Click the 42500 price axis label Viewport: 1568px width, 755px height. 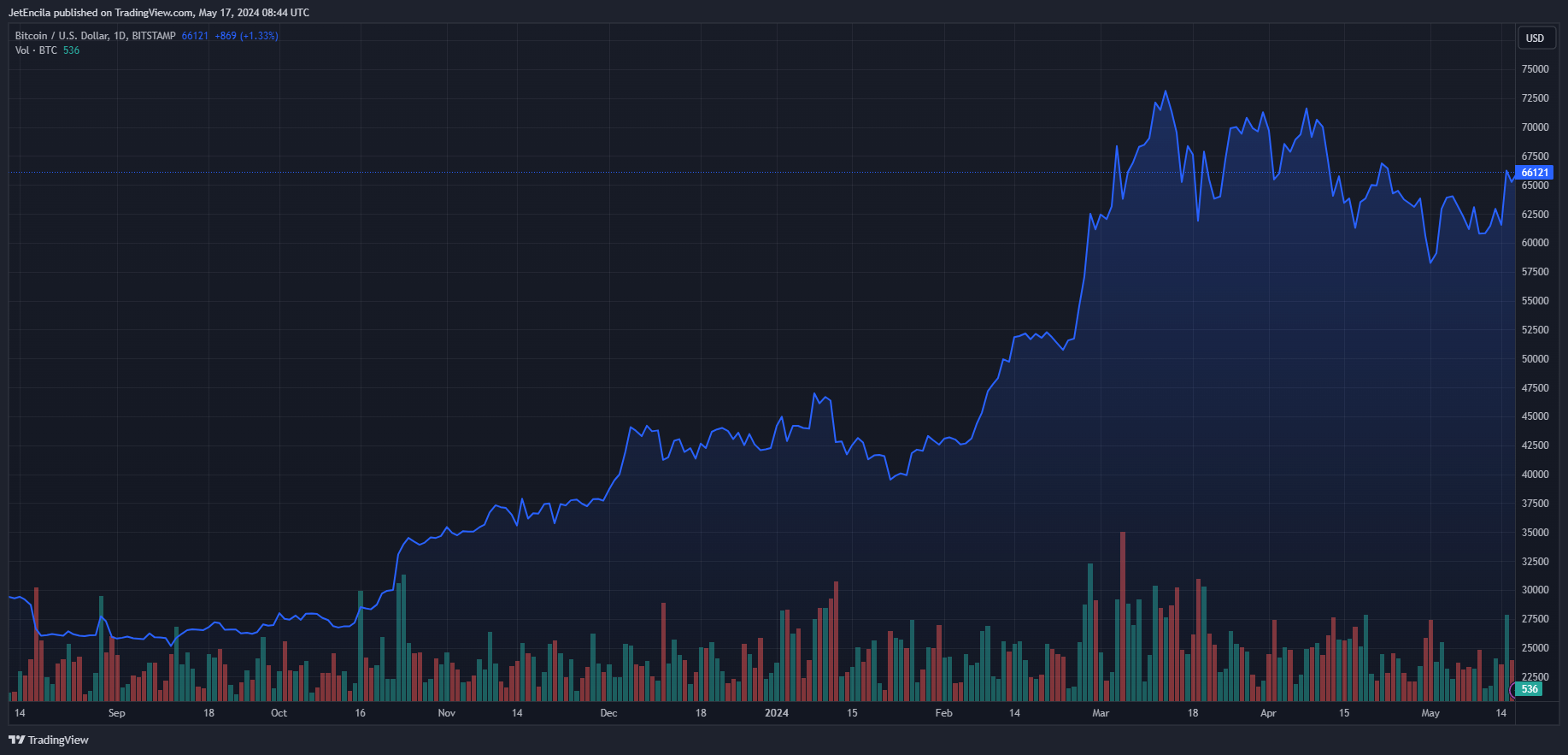coord(1535,445)
